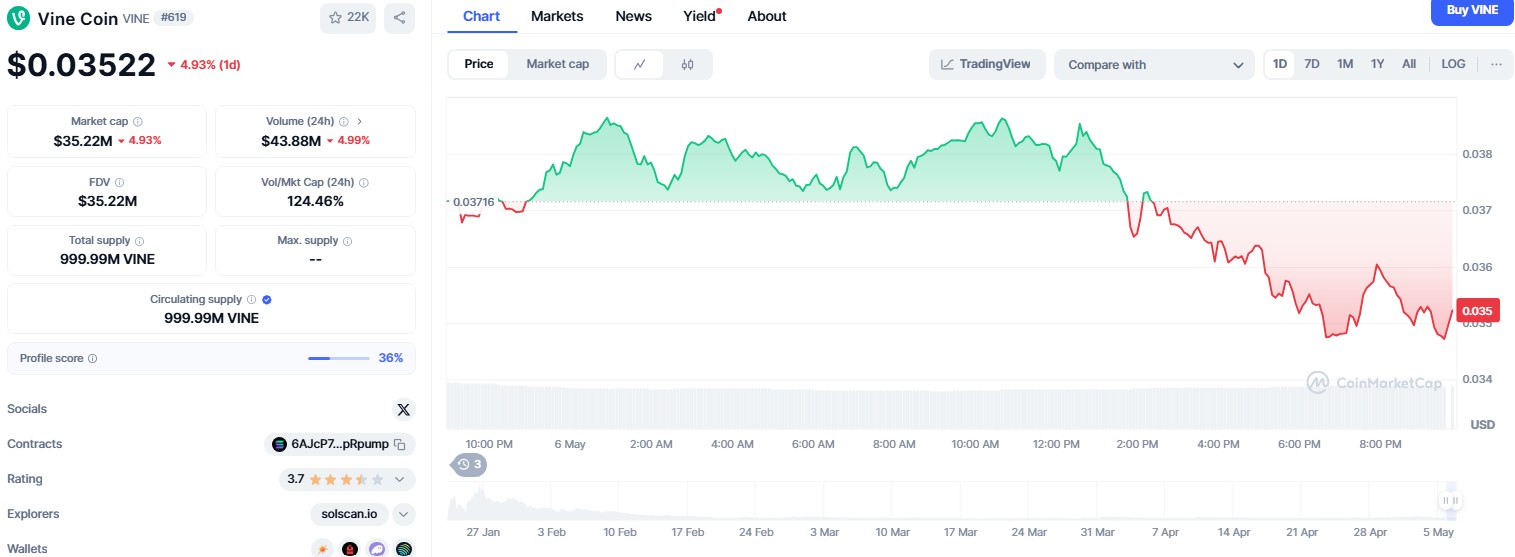The width and height of the screenshot is (1515, 557).
Task: Open the Markets tab
Action: coord(557,16)
